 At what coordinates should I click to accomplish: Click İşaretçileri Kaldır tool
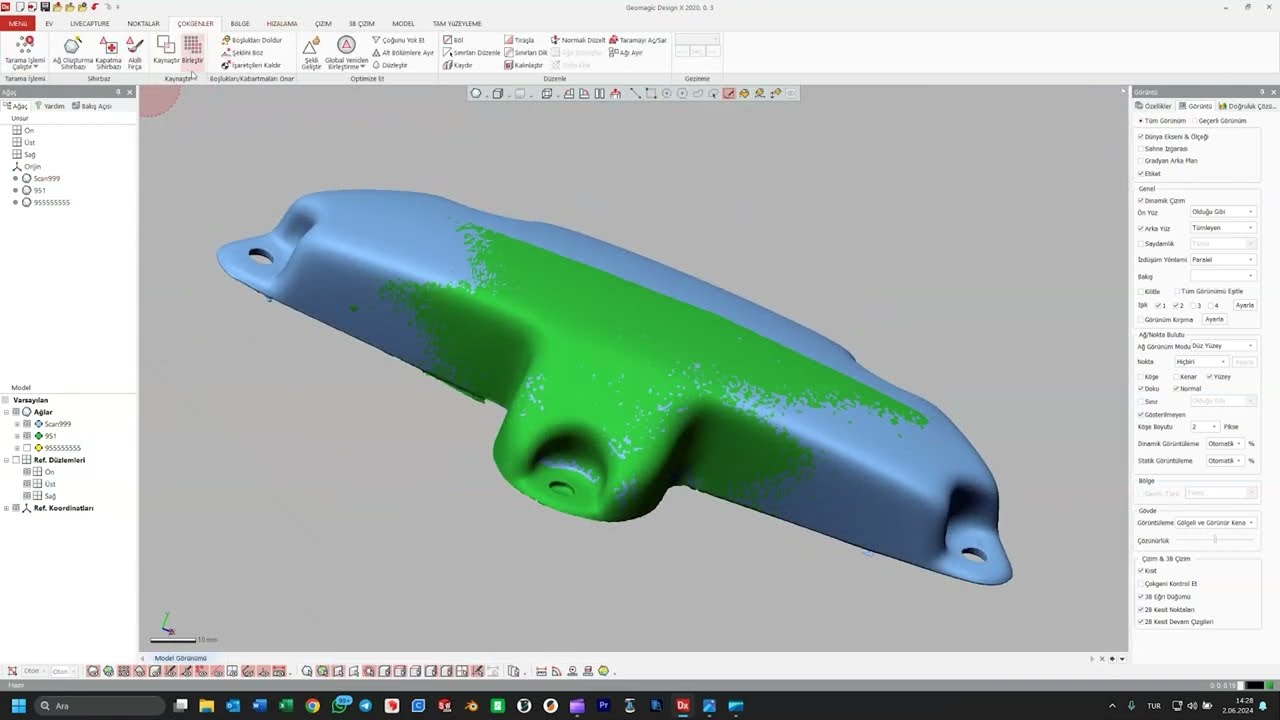pos(251,65)
